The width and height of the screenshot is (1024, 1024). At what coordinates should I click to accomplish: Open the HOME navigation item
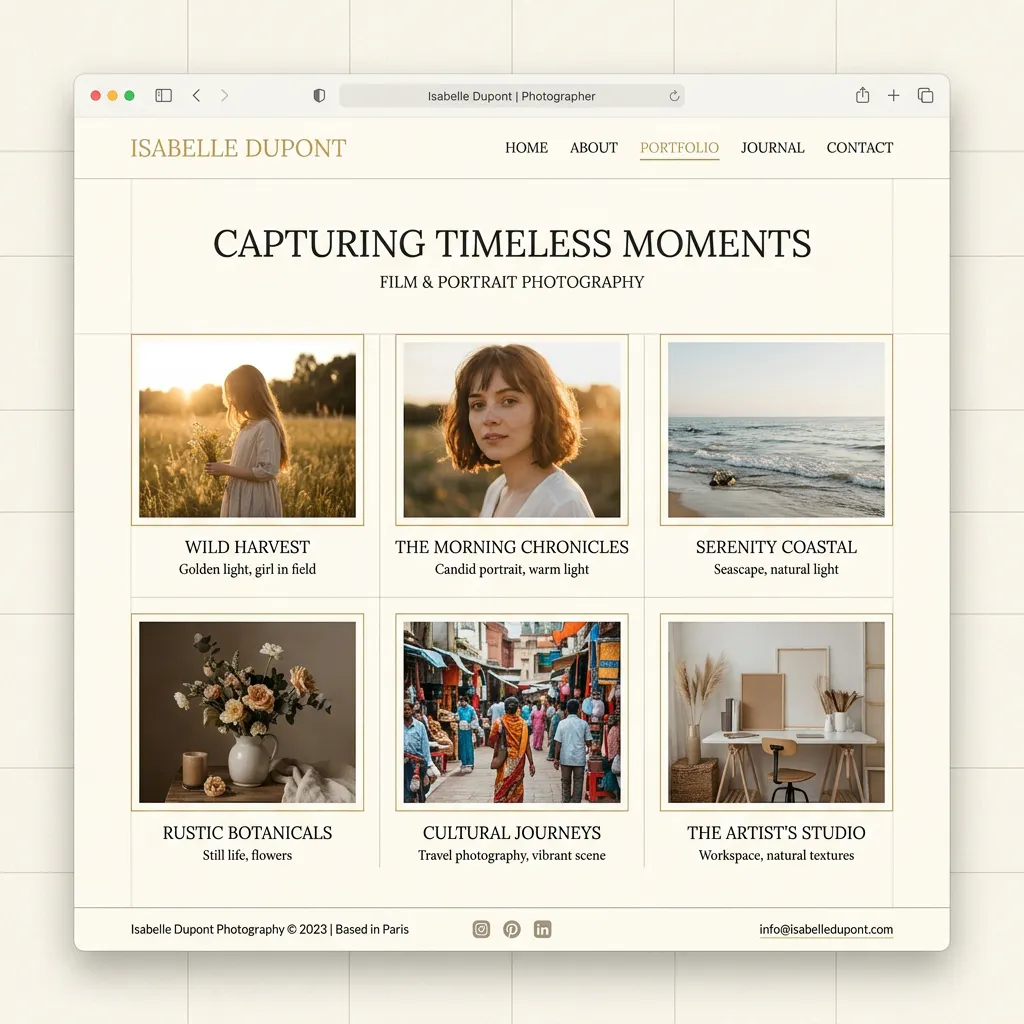[x=526, y=148]
